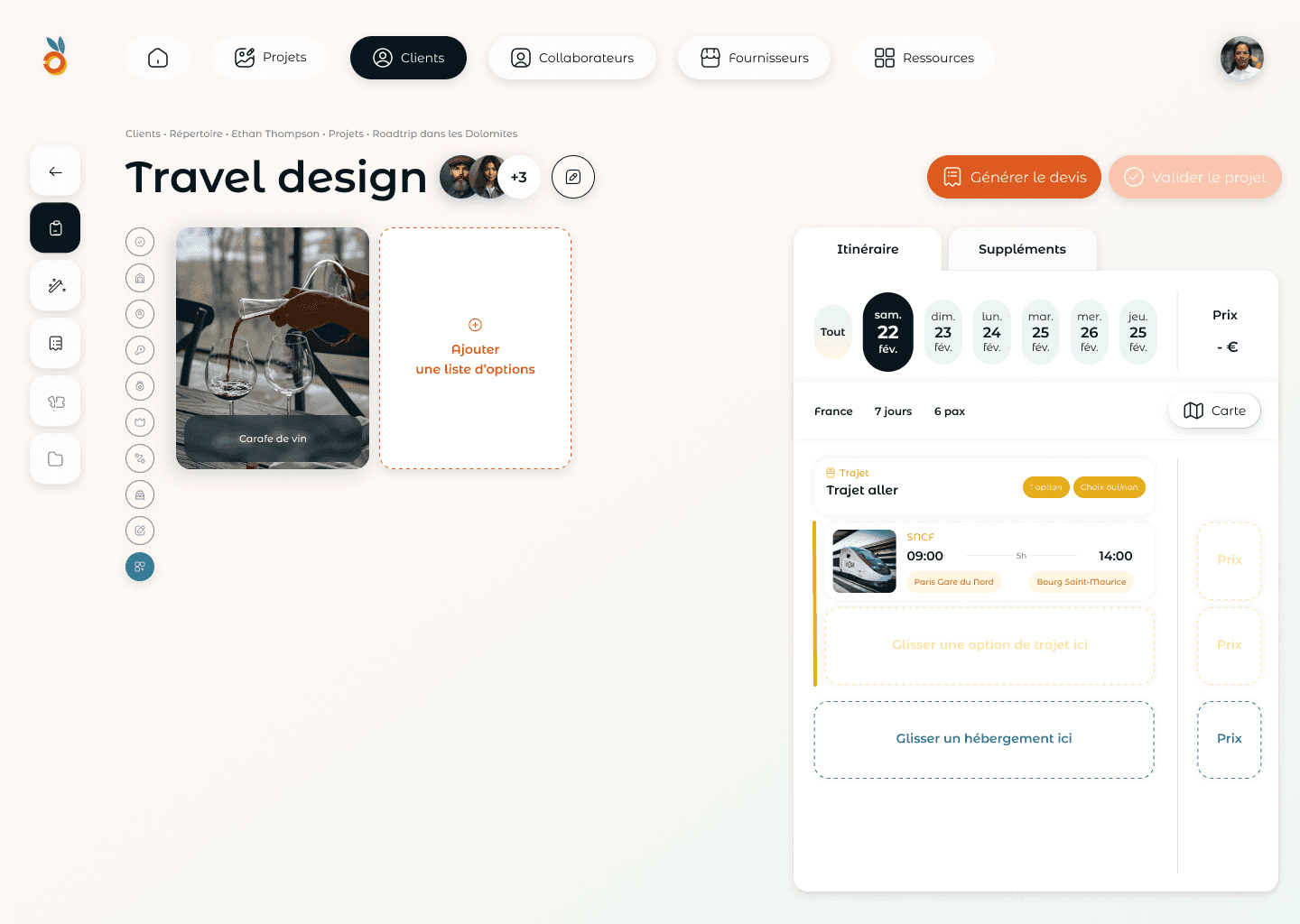The height and width of the screenshot is (924, 1300).
Task: Click the SNCF train thumbnail
Action: point(864,561)
